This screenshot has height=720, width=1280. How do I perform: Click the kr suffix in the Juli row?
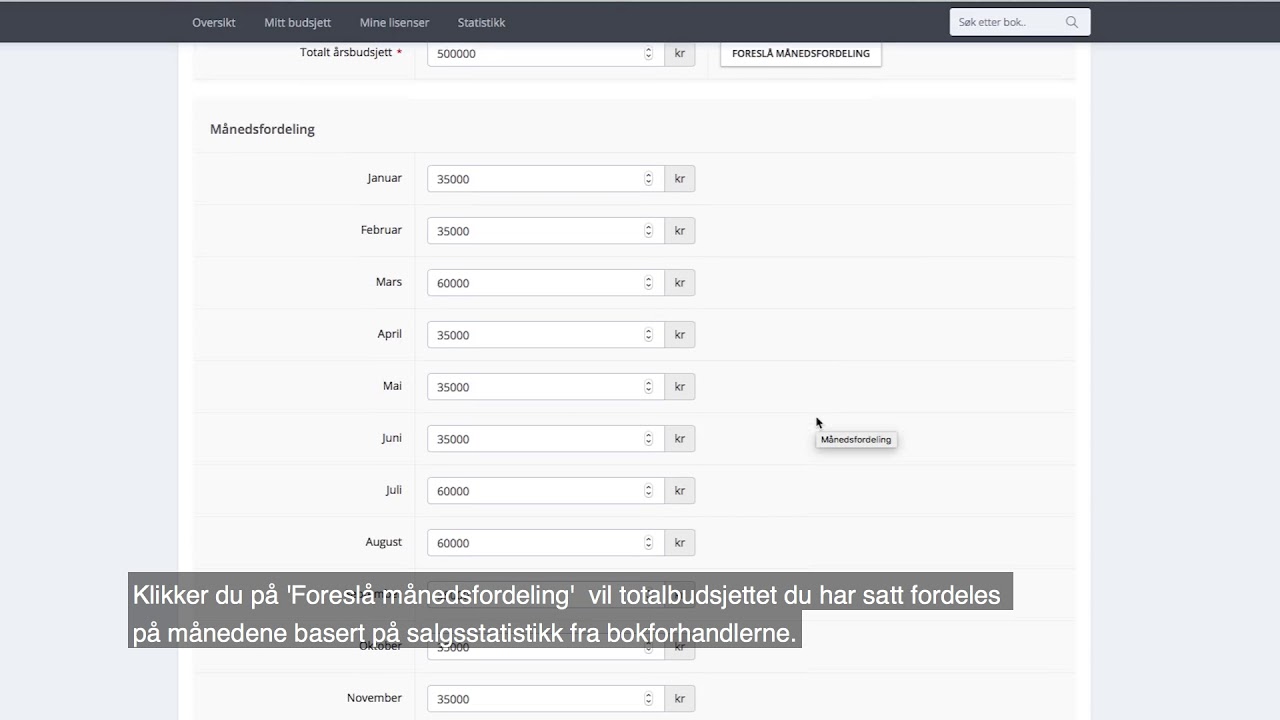pos(680,491)
